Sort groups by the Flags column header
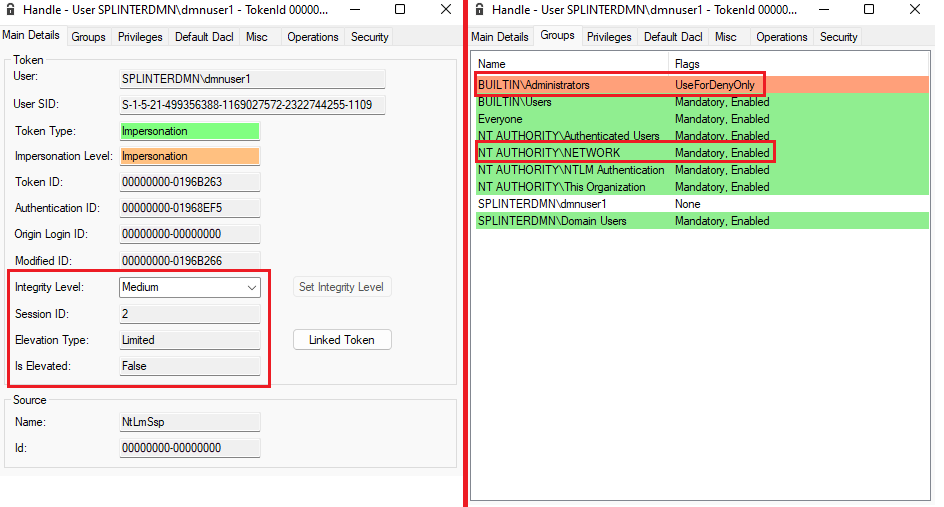 [x=800, y=64]
